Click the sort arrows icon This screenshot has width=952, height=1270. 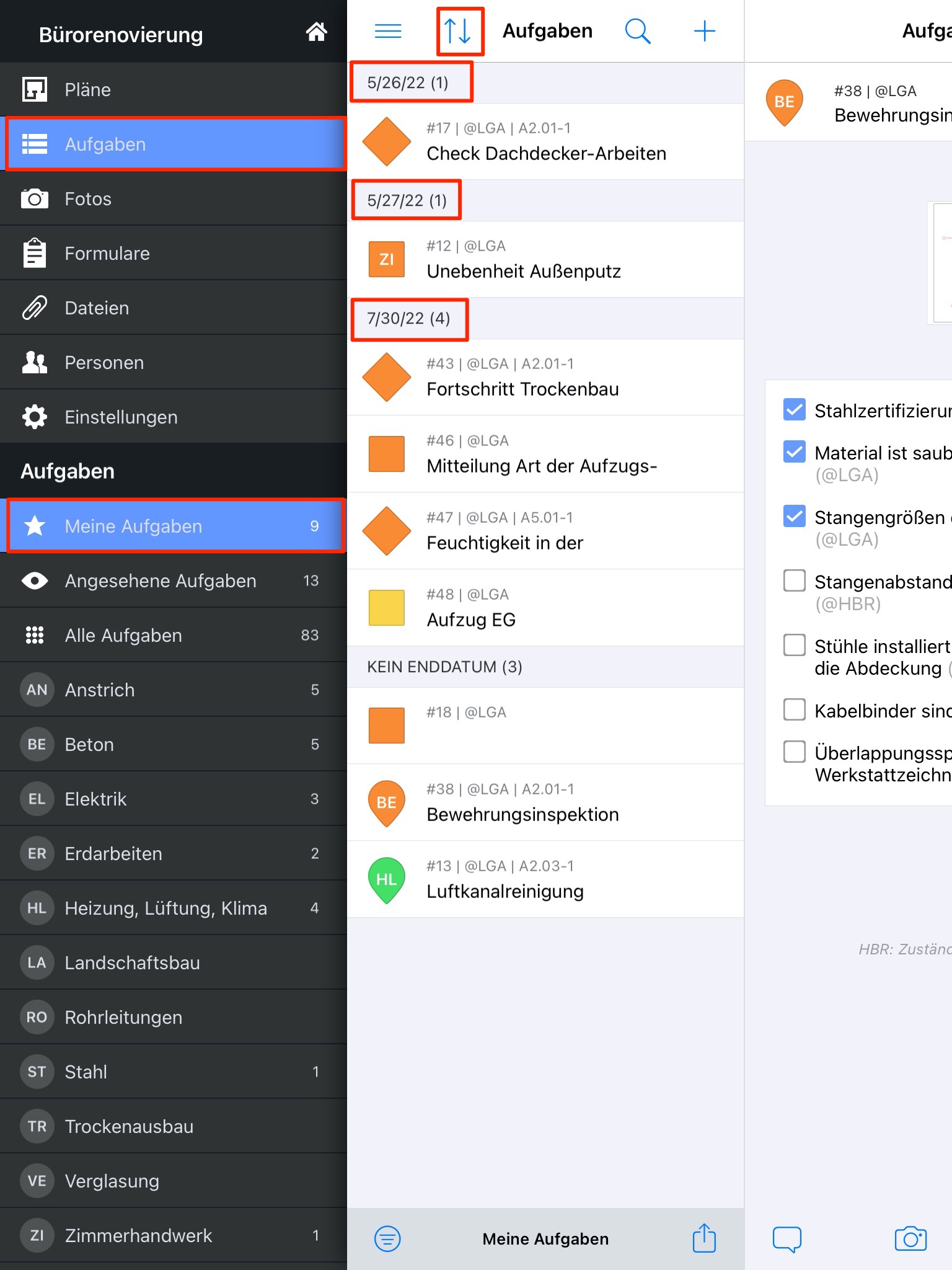(459, 31)
